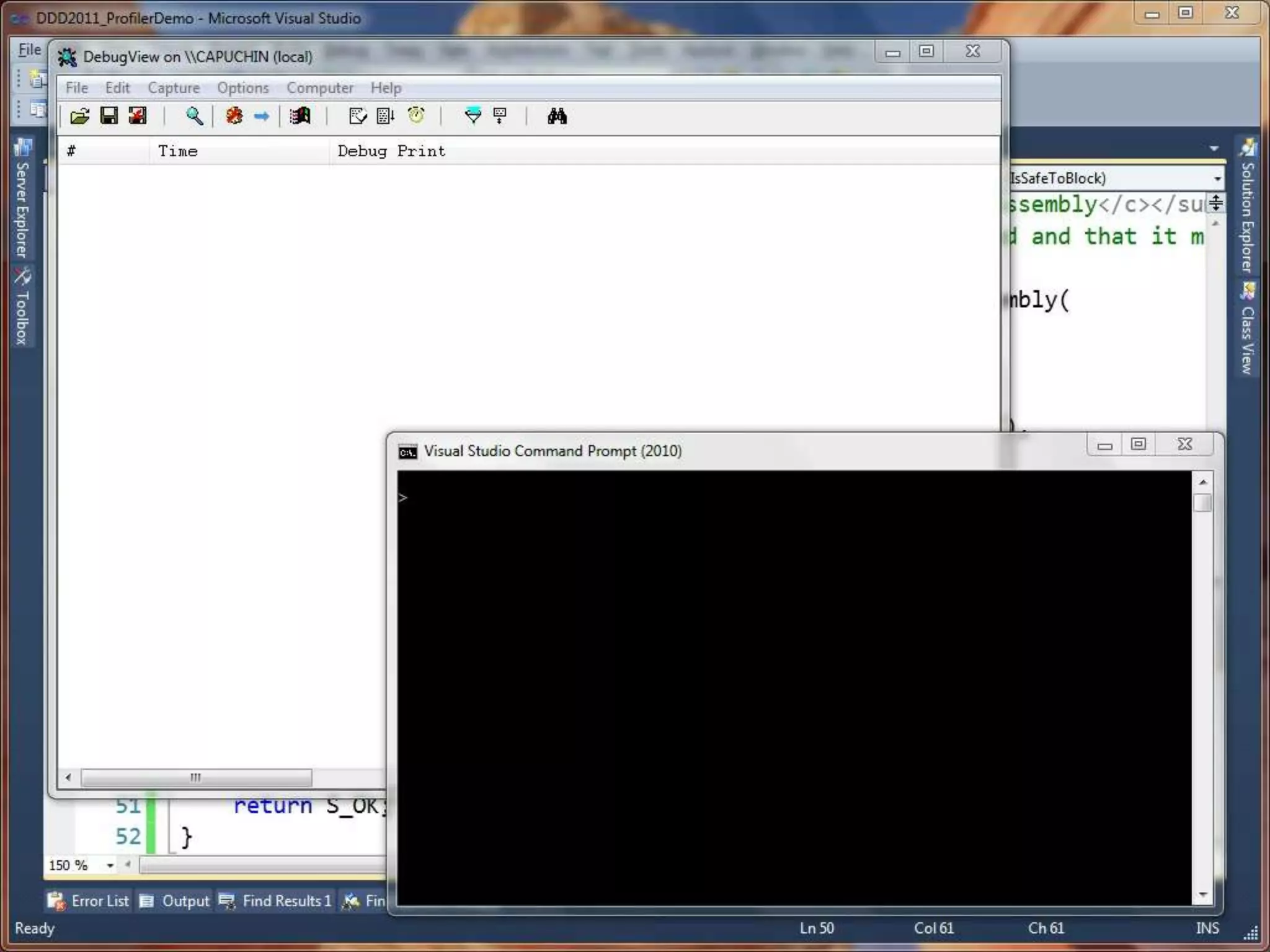Click the Log to file red icon
This screenshot has height=952, width=1270.
click(138, 116)
